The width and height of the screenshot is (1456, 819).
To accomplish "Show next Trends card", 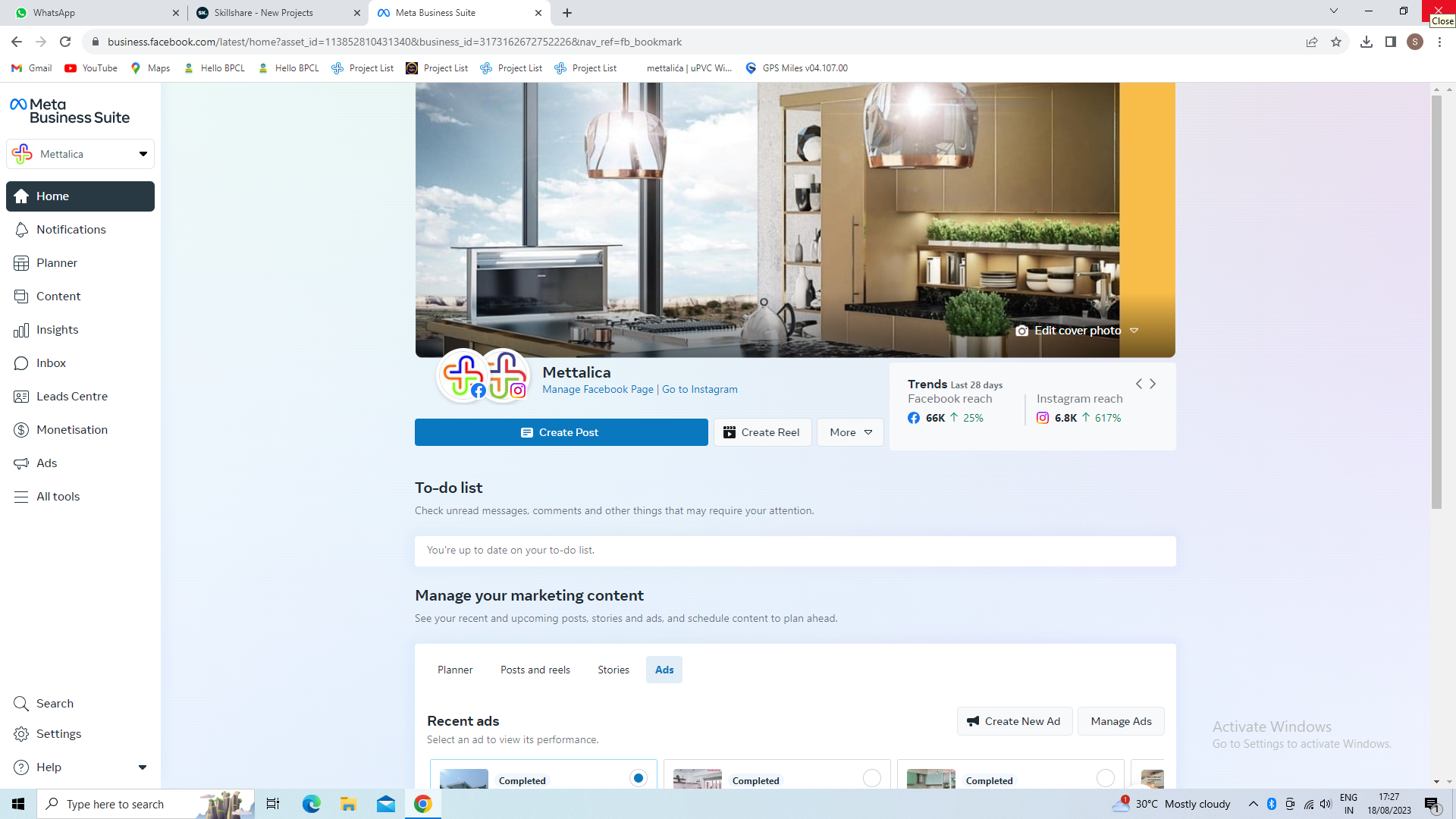I will coord(1153,384).
